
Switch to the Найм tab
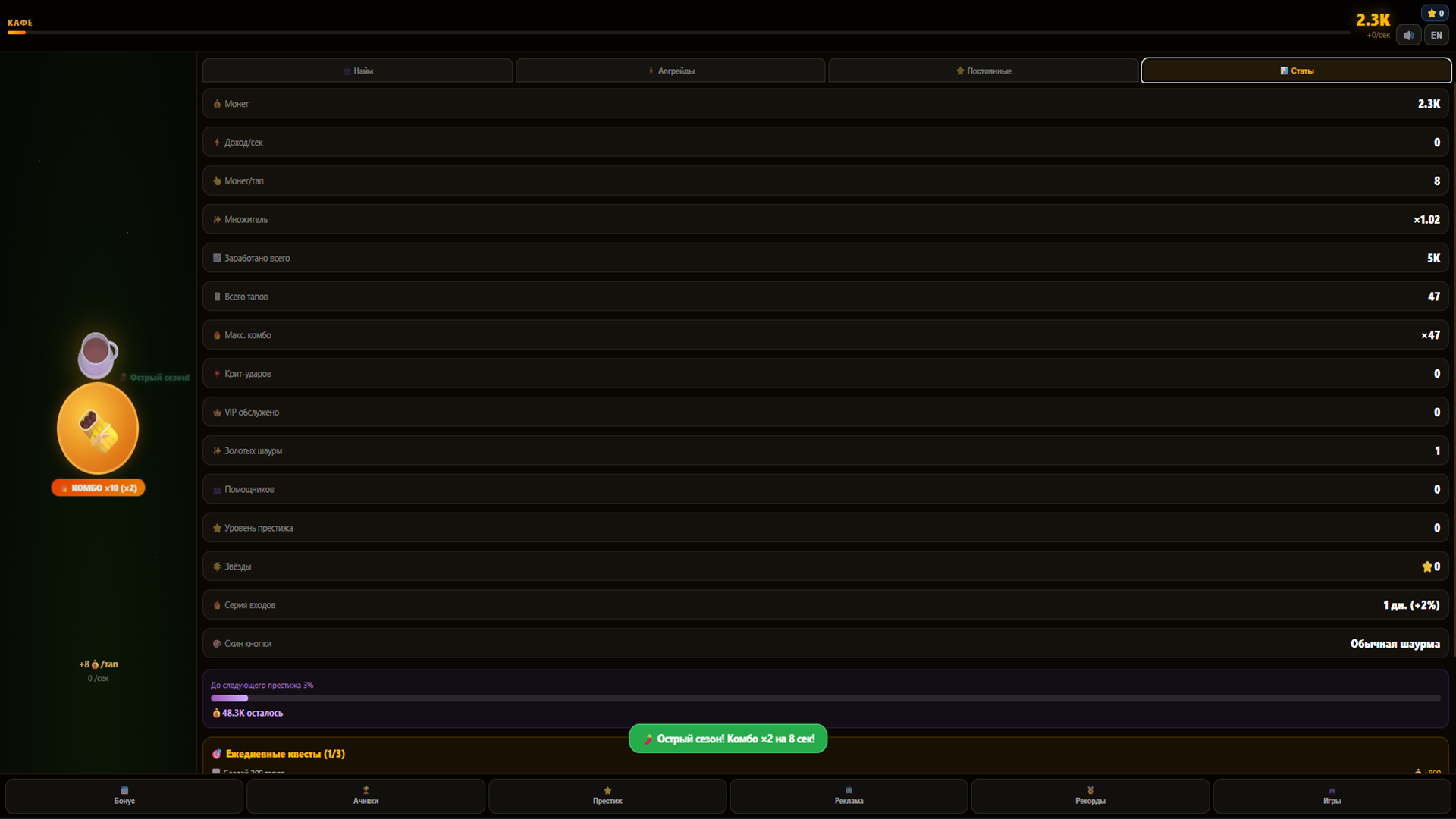click(358, 71)
